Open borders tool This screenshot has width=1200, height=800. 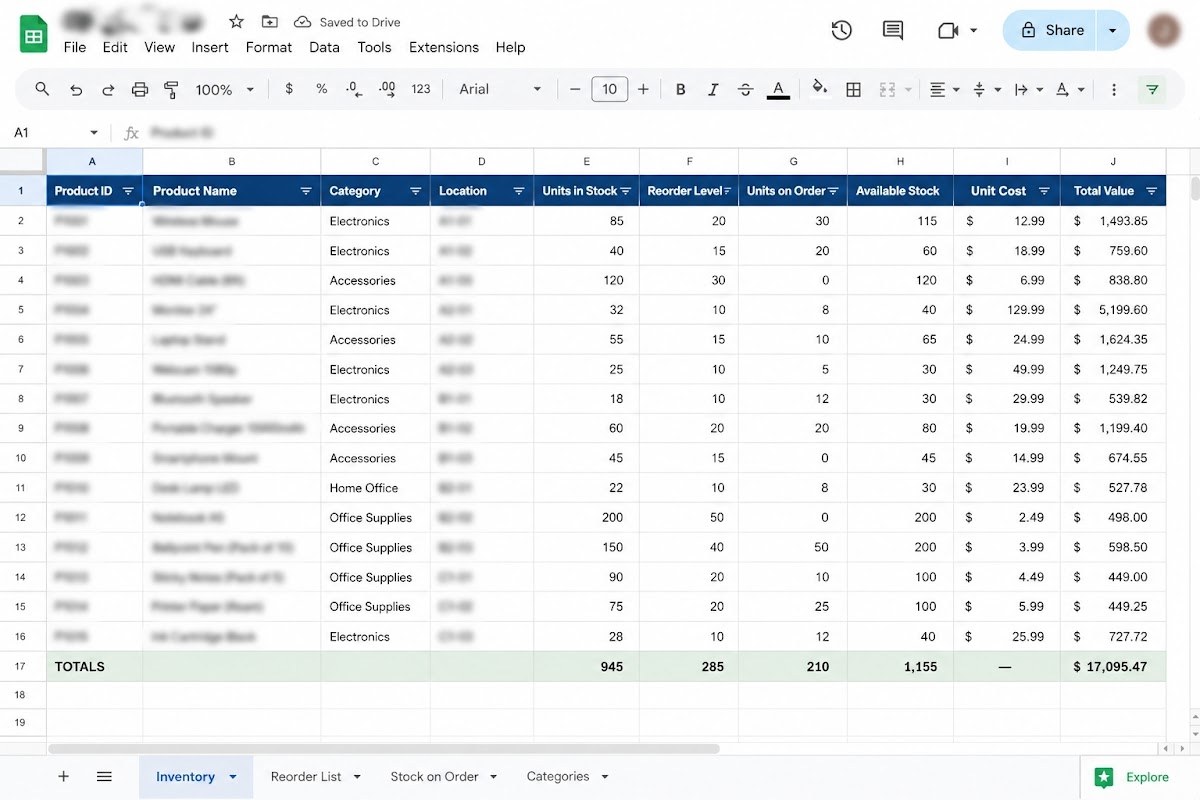[x=853, y=89]
